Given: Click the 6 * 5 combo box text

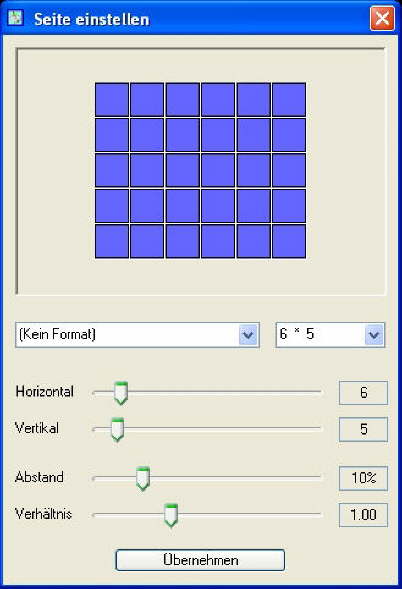Looking at the screenshot, I should pyautogui.click(x=297, y=334).
